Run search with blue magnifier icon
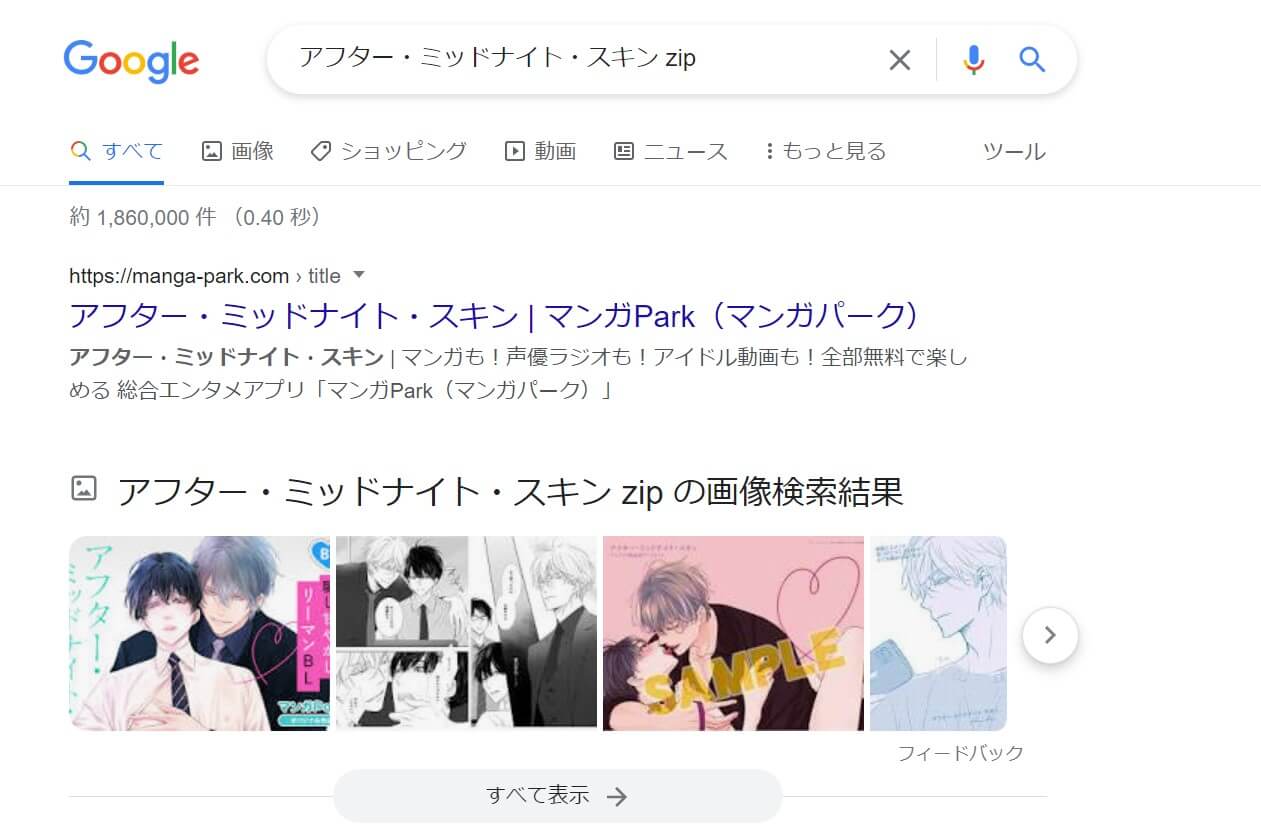The height and width of the screenshot is (838, 1261). (1032, 60)
